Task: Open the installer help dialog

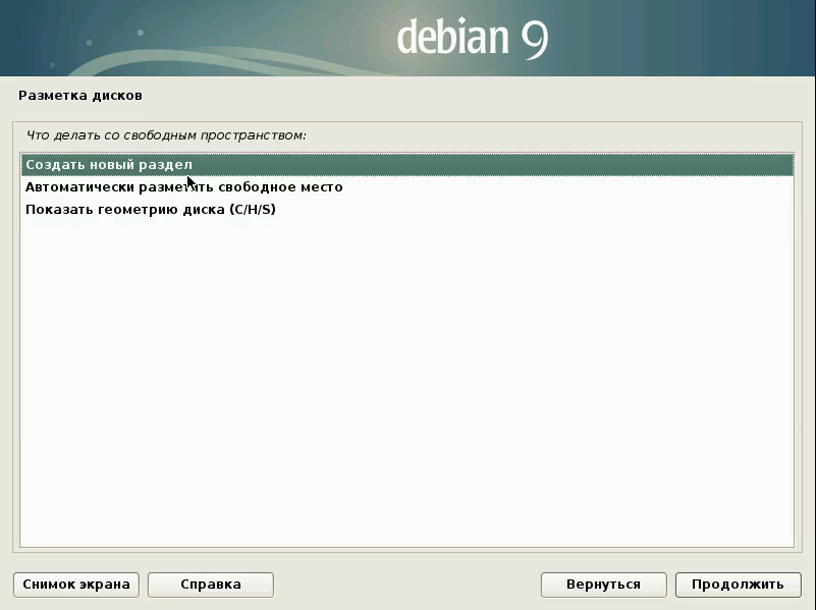Action: [210, 584]
